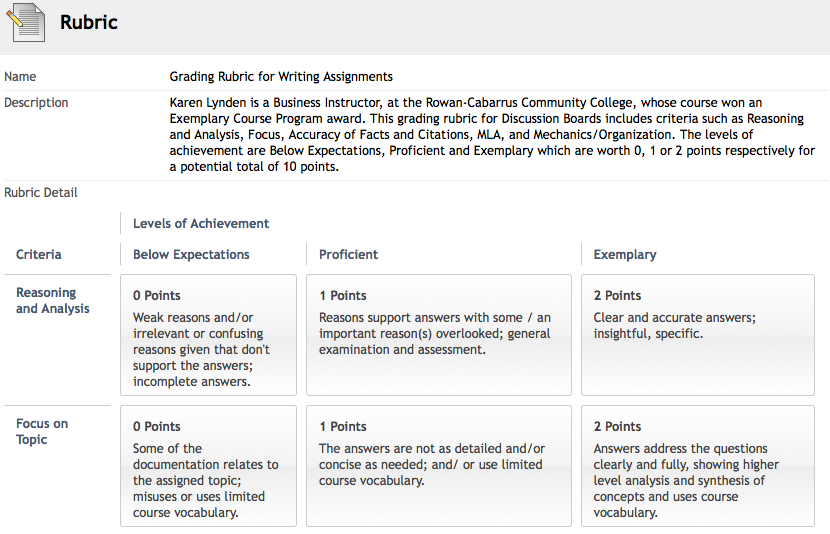The image size is (830, 534).
Task: Select the Below Expectations column header
Action: [x=191, y=255]
